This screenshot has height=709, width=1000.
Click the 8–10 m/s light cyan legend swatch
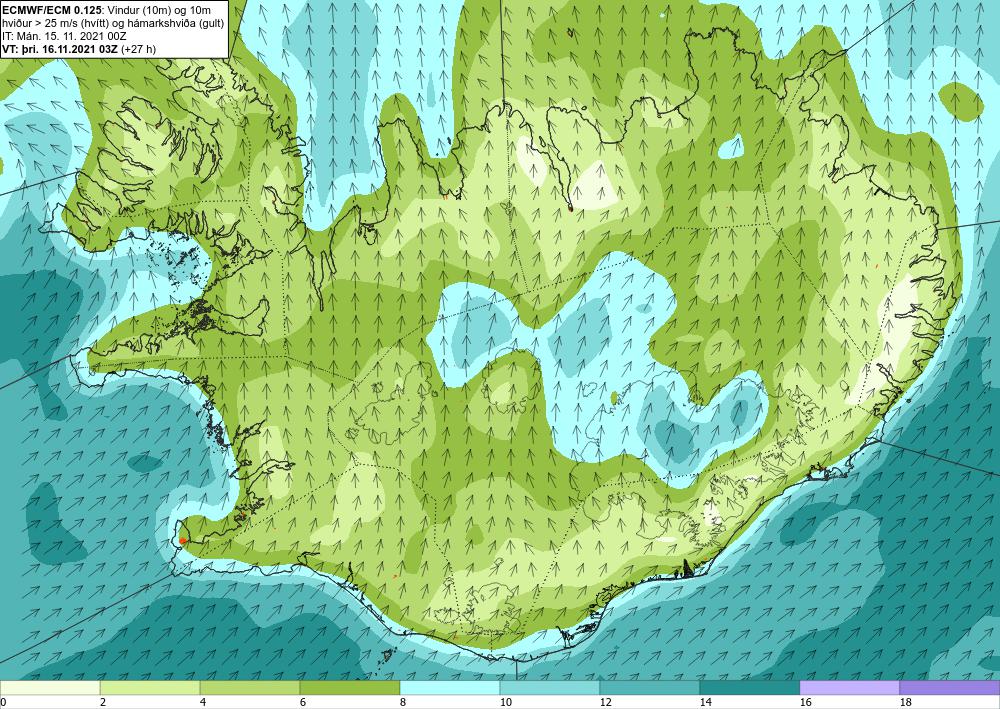point(450,688)
